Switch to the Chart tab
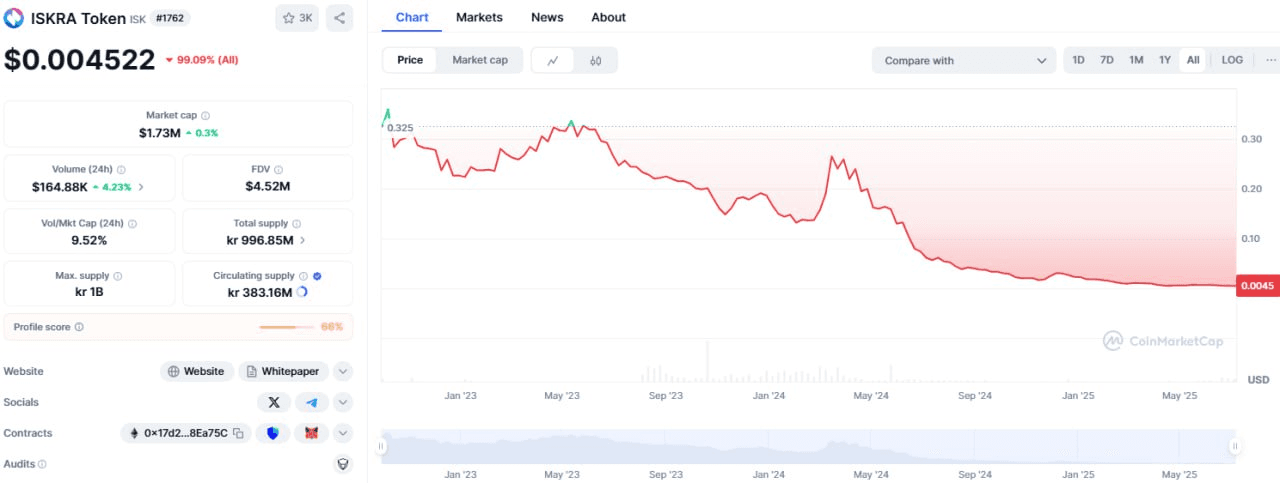The image size is (1280, 483). [412, 17]
